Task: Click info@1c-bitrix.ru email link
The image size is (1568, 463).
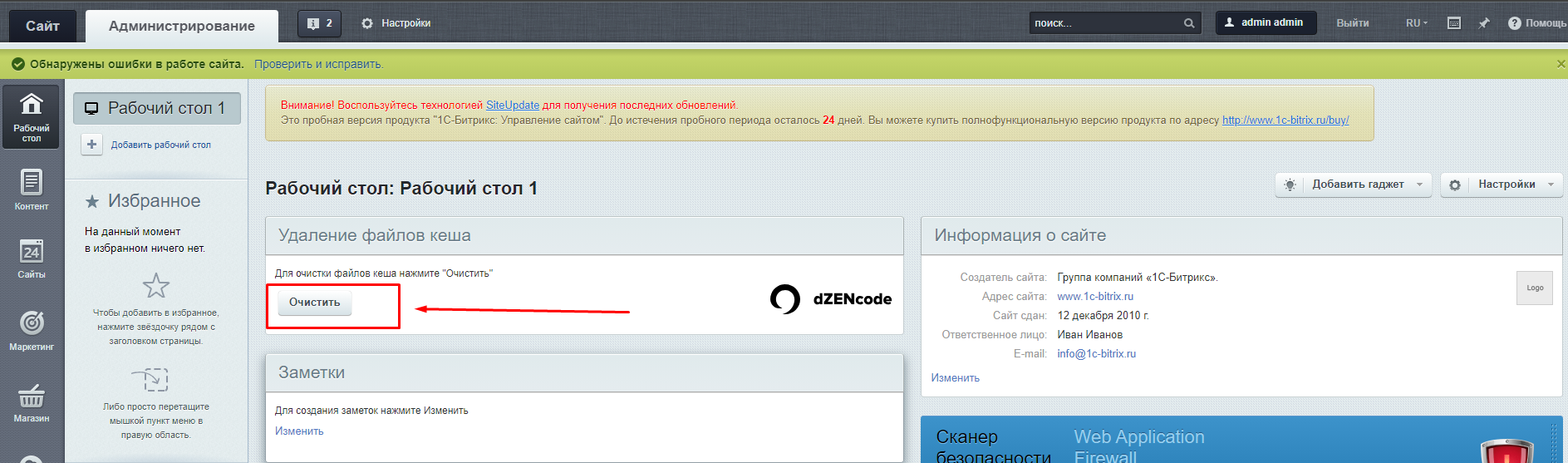Action: click(1096, 353)
